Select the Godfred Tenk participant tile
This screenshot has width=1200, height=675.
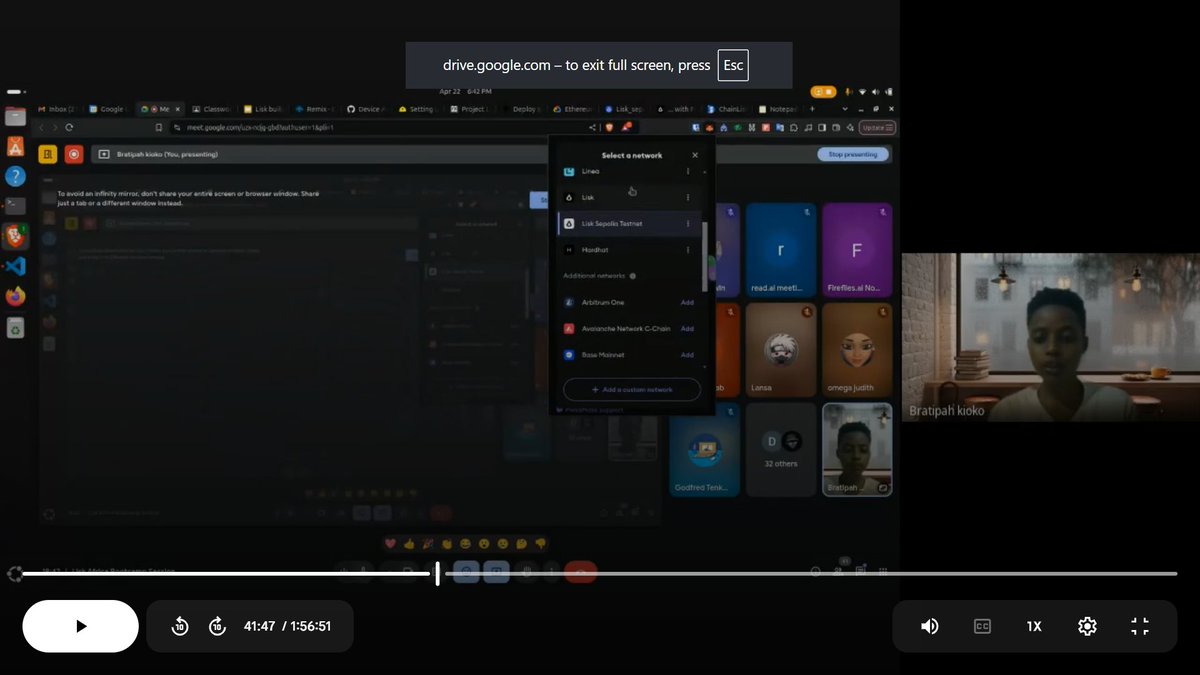[x=704, y=449]
